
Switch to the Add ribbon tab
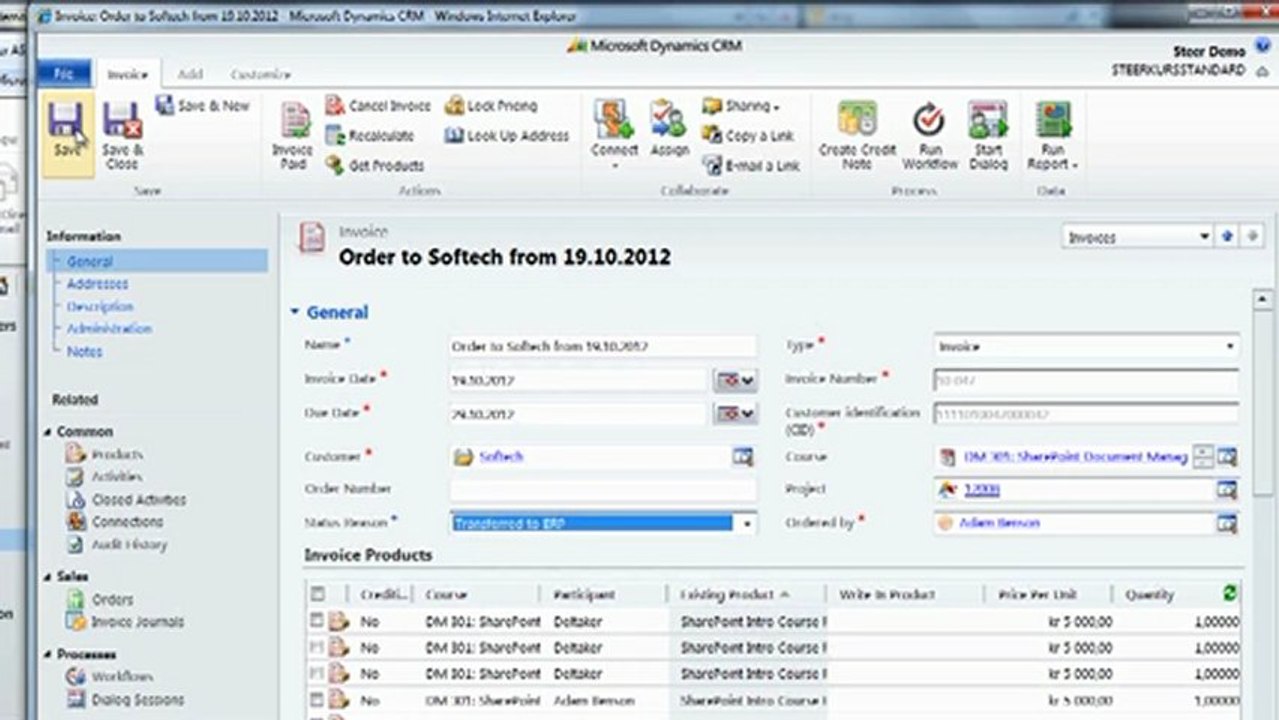tap(190, 75)
